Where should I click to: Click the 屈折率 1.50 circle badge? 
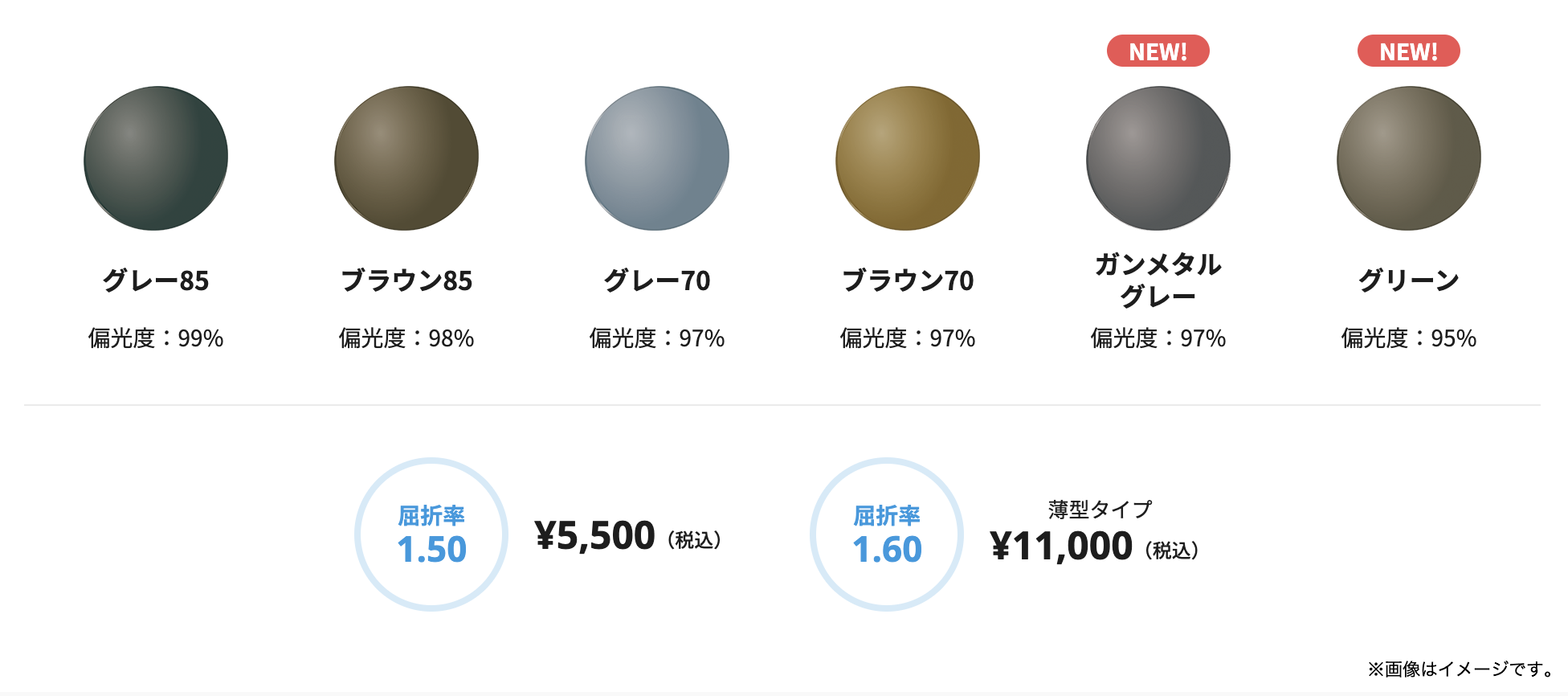point(431,534)
